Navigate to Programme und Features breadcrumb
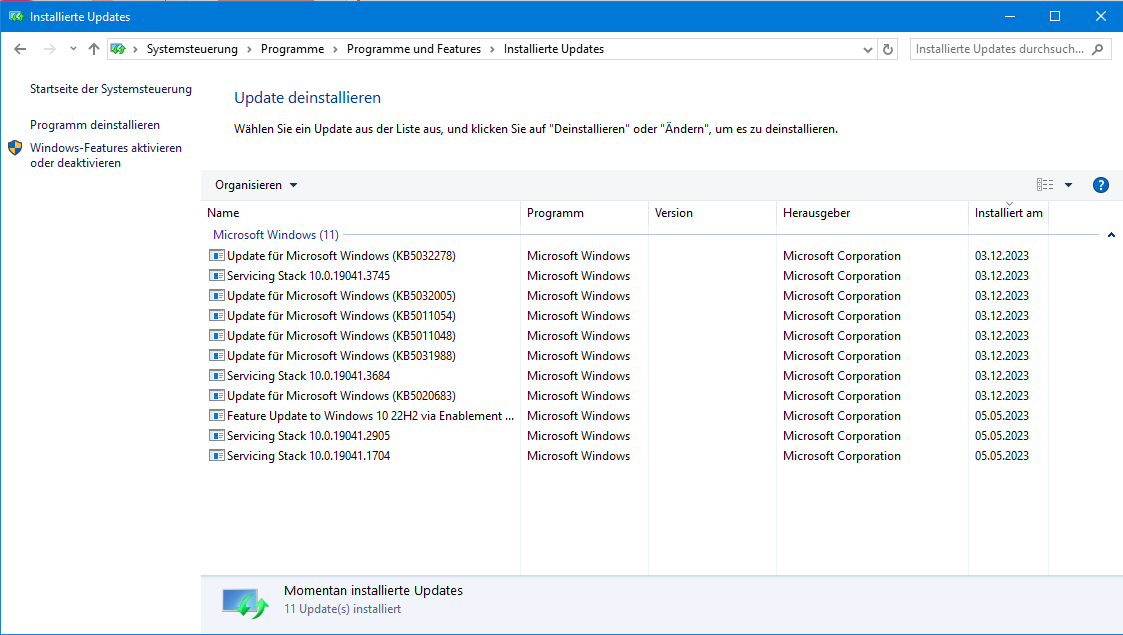This screenshot has width=1123, height=635. click(414, 49)
